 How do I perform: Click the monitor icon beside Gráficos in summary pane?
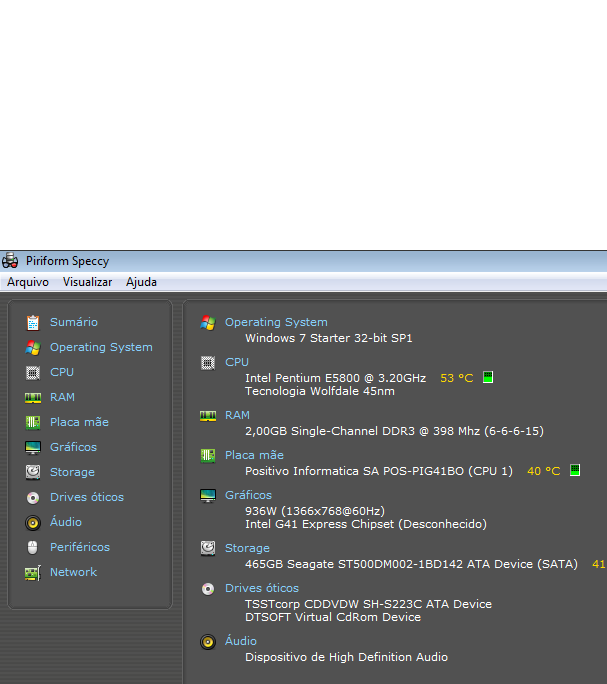click(x=208, y=496)
